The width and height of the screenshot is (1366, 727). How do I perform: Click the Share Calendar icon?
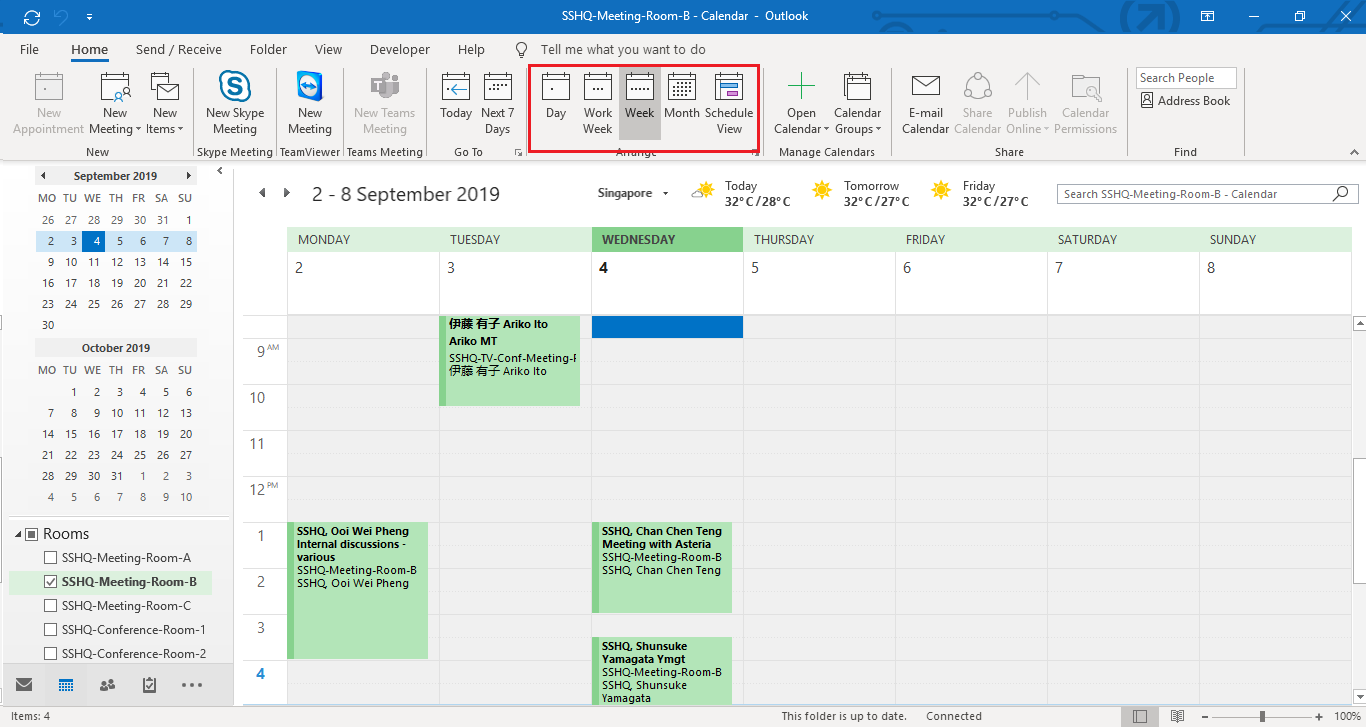point(978,104)
